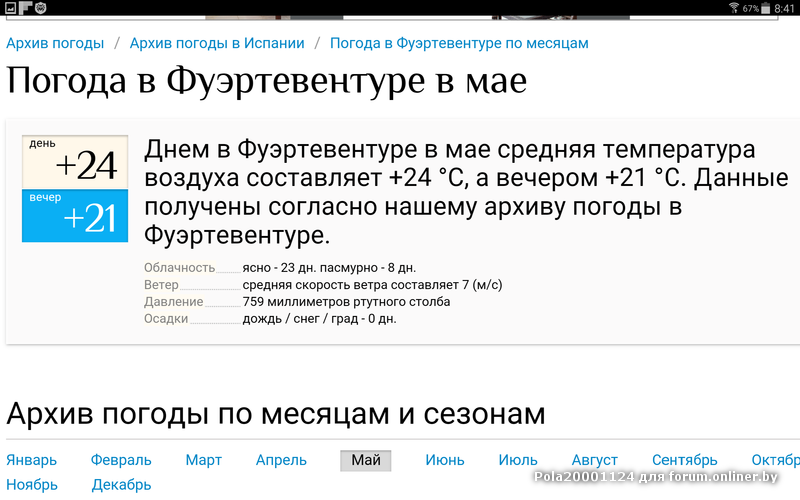Switch to Март weather archive

tap(203, 460)
